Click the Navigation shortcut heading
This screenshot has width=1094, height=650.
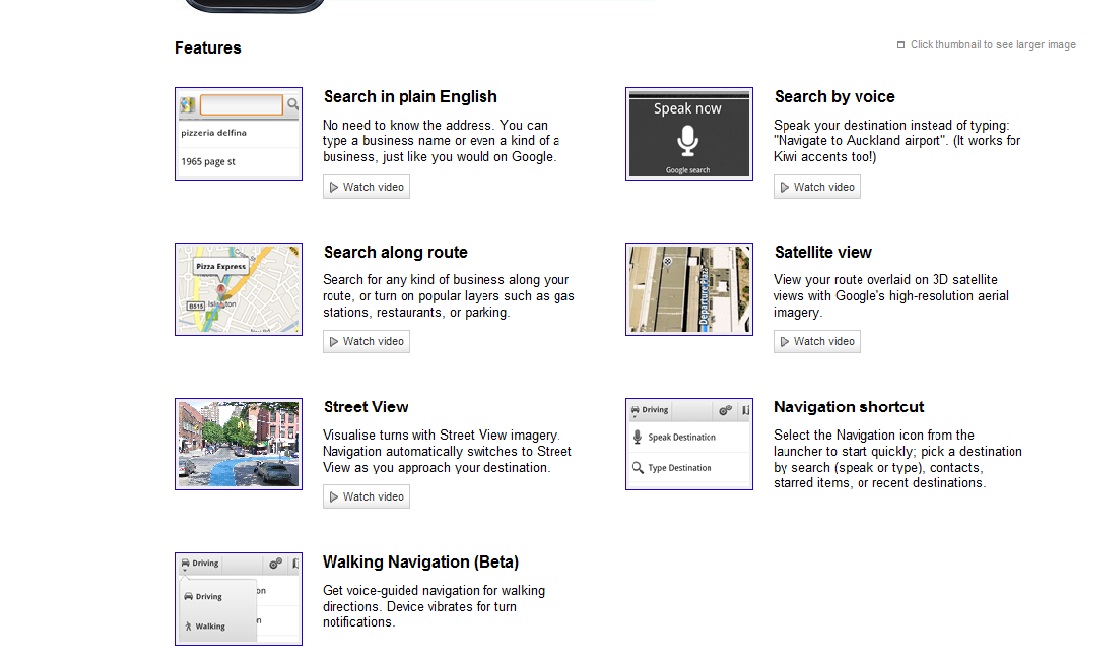(x=849, y=407)
